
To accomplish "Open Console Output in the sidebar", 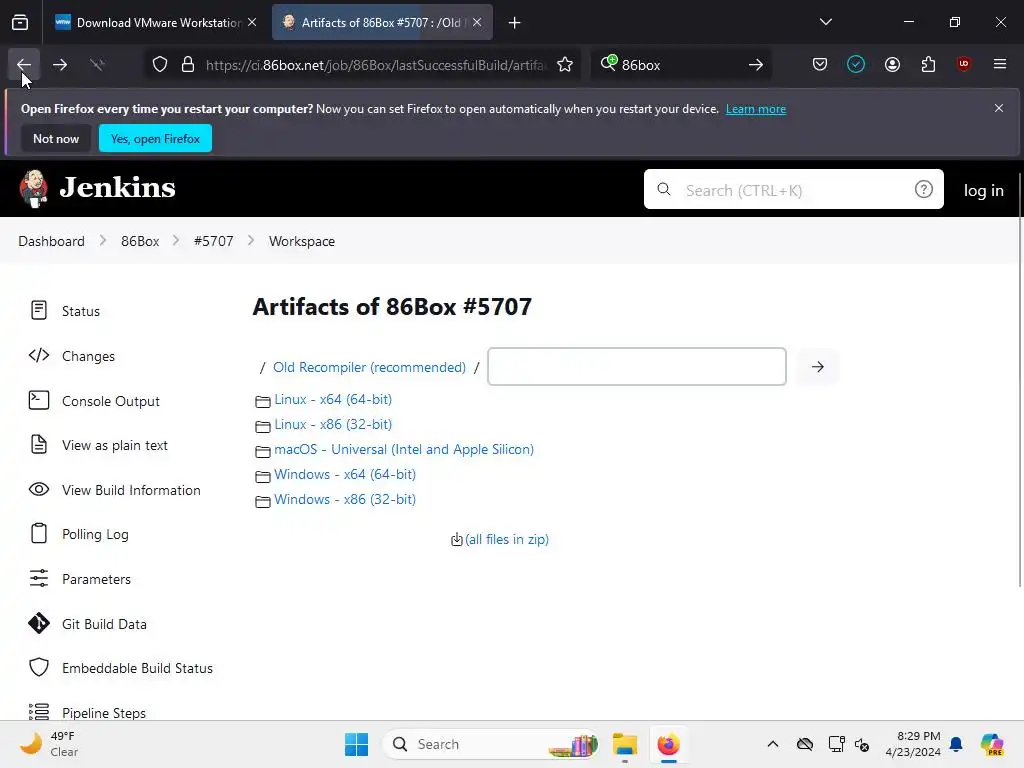I will pos(110,401).
